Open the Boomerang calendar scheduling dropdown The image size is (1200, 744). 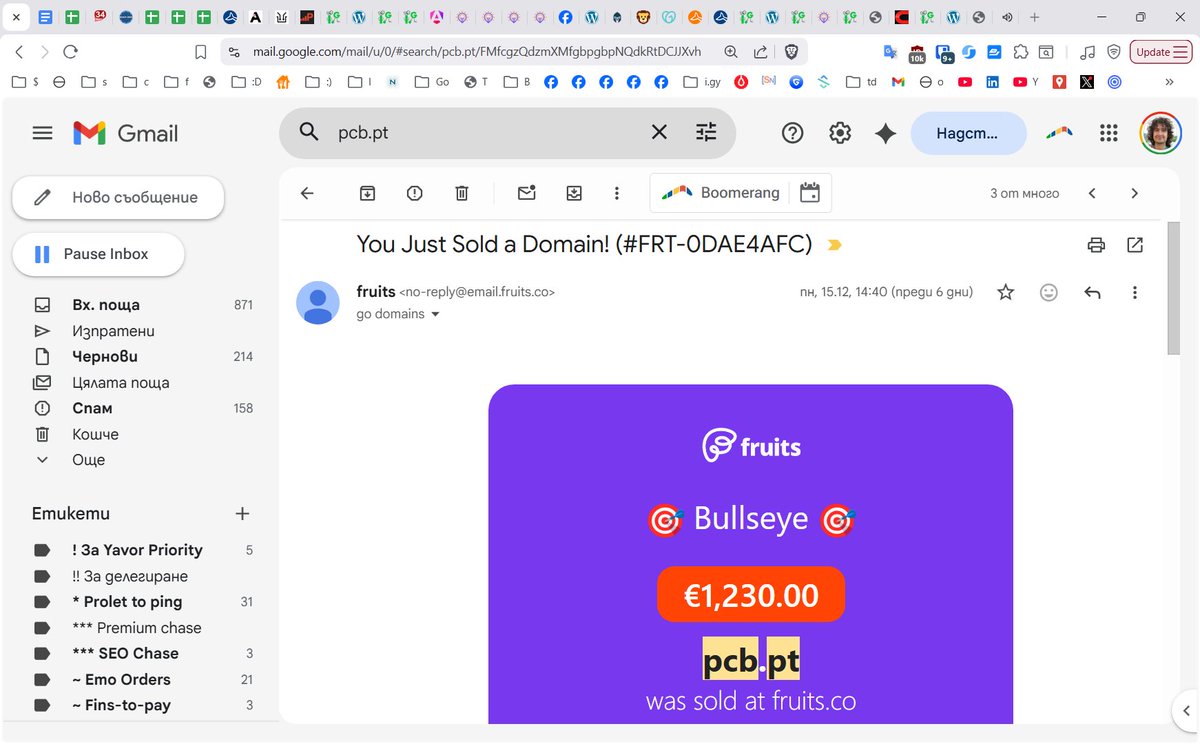[x=808, y=192]
